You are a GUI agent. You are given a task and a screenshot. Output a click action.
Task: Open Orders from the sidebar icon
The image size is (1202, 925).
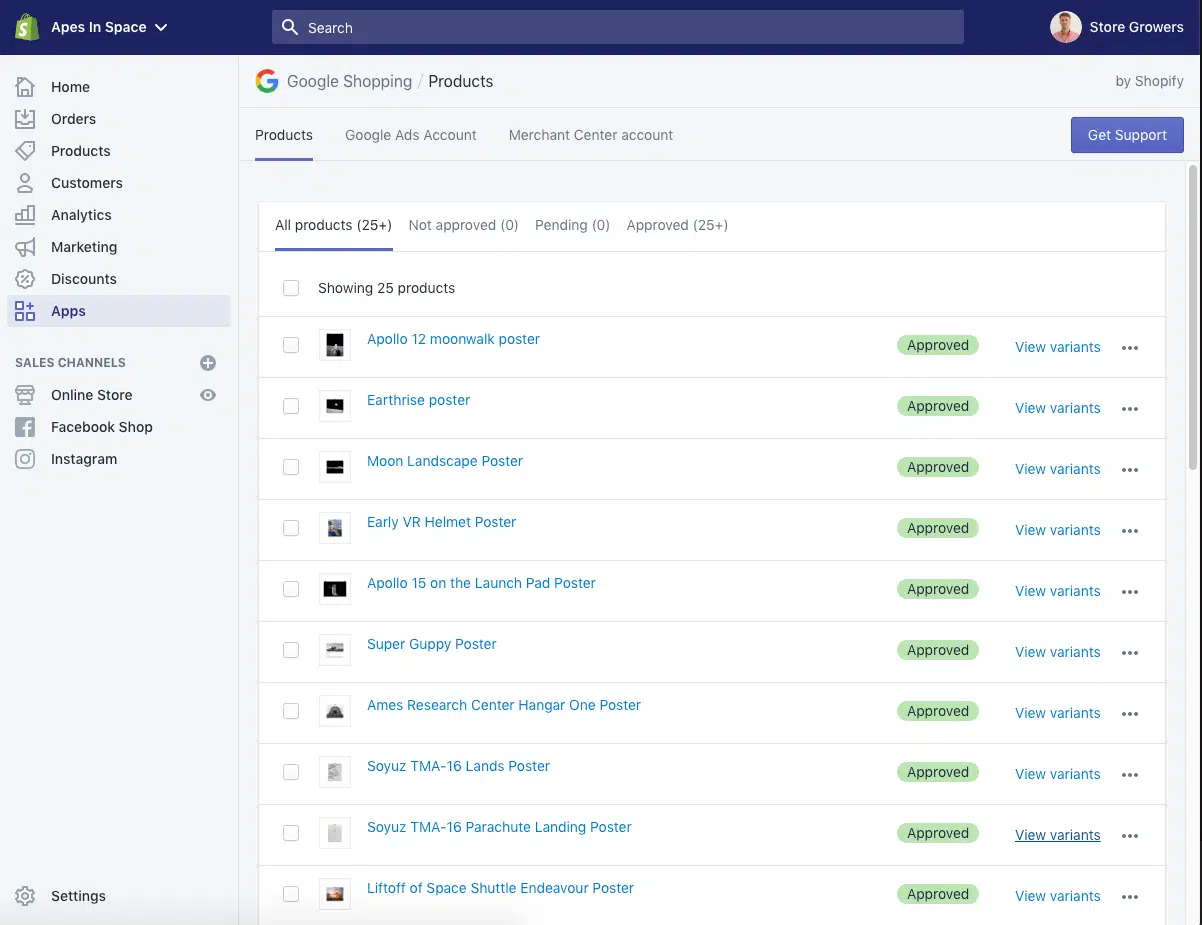(x=25, y=119)
